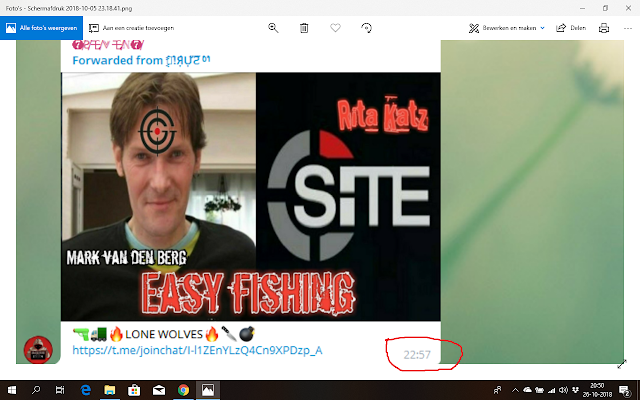Share photo with the Delen button

(571, 28)
